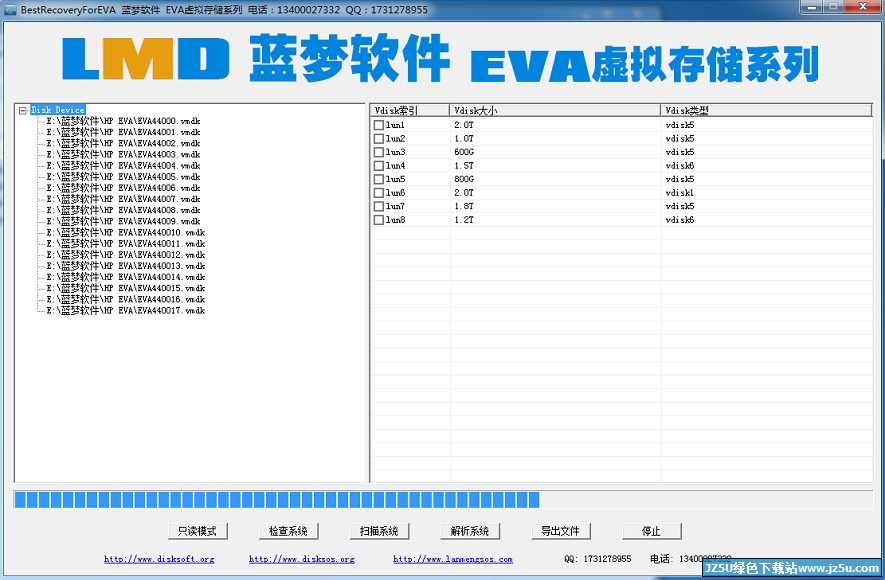Collapse the Disk Device tree node
Image resolution: width=885 pixels, height=580 pixels.
point(23,111)
